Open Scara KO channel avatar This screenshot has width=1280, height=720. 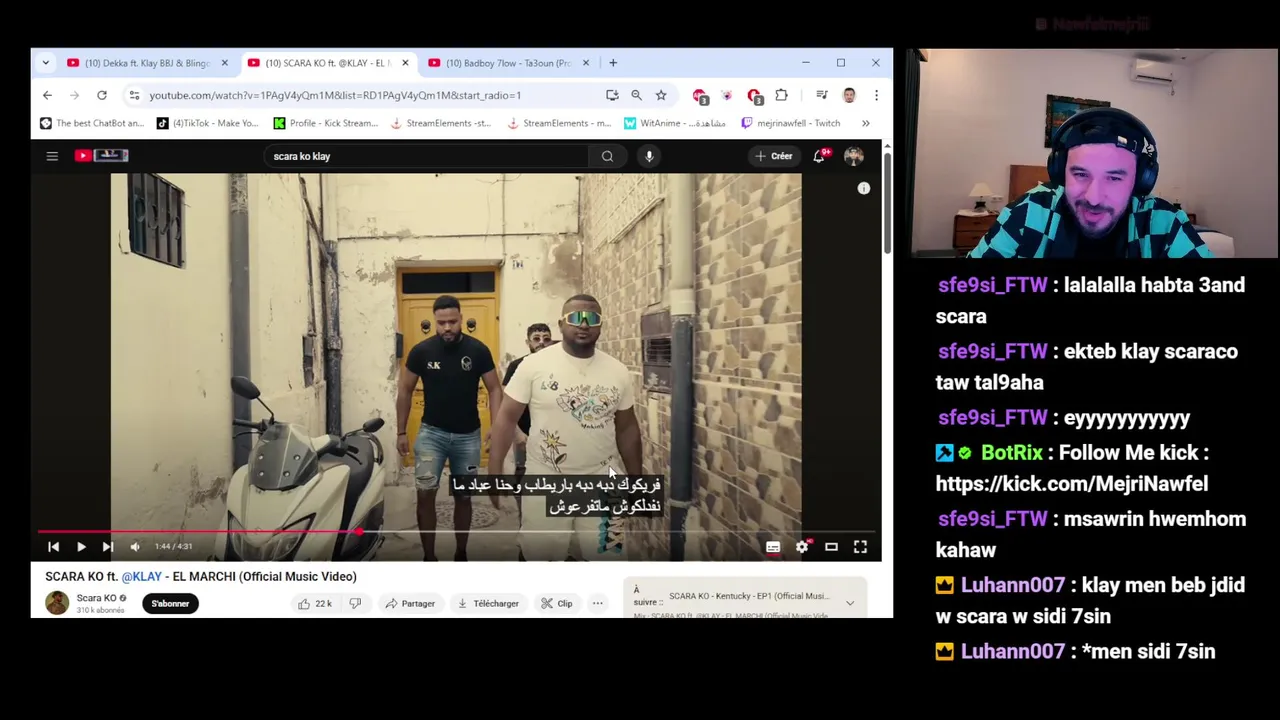click(57, 603)
